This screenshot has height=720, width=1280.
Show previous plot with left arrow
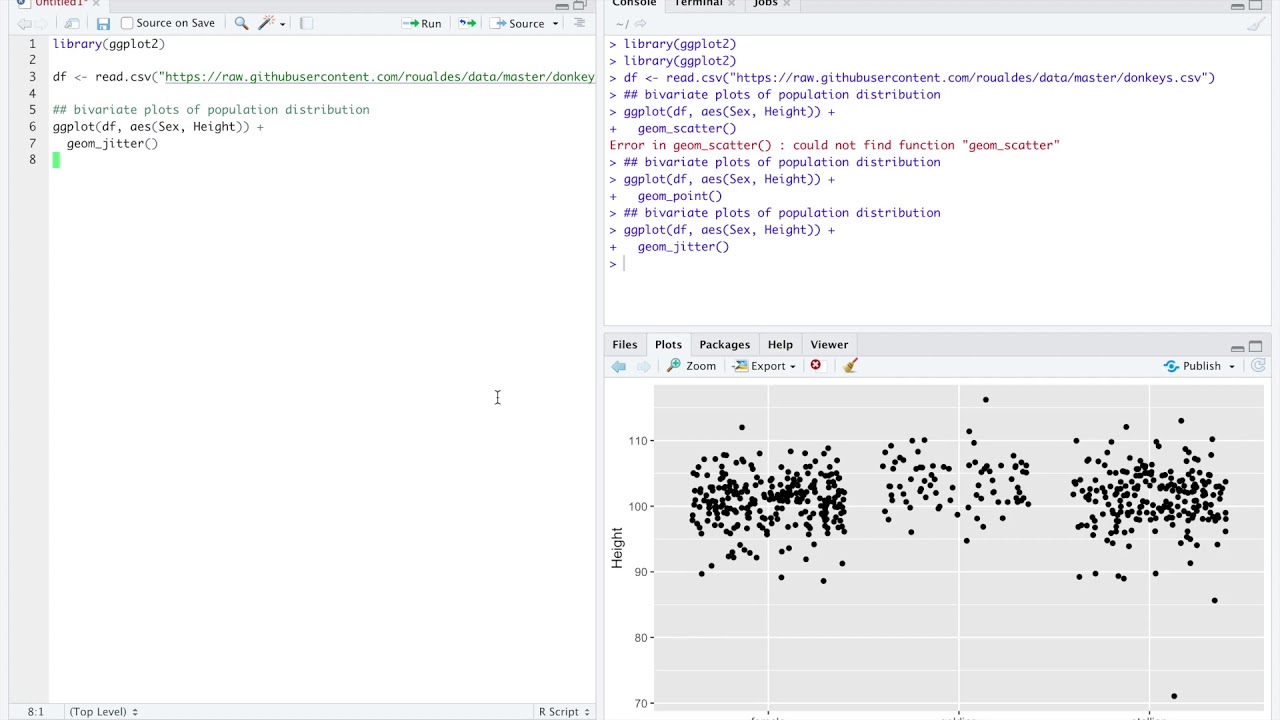(619, 366)
